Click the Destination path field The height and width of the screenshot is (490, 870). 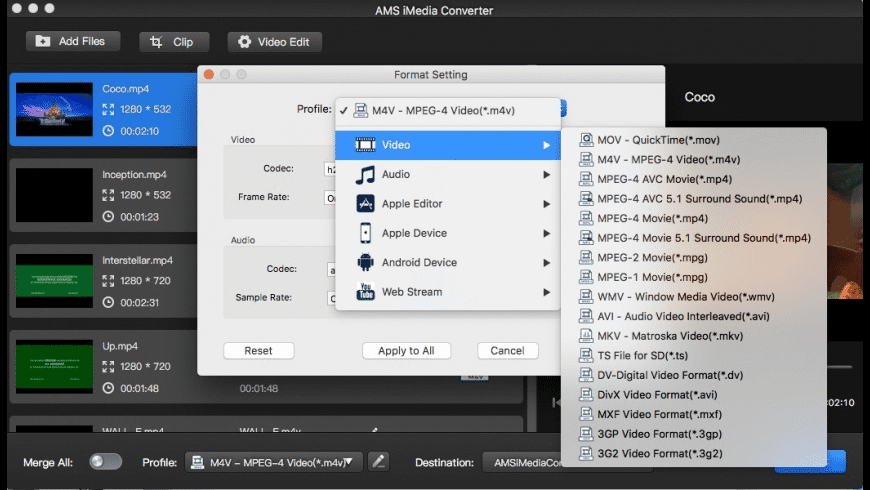coord(522,462)
